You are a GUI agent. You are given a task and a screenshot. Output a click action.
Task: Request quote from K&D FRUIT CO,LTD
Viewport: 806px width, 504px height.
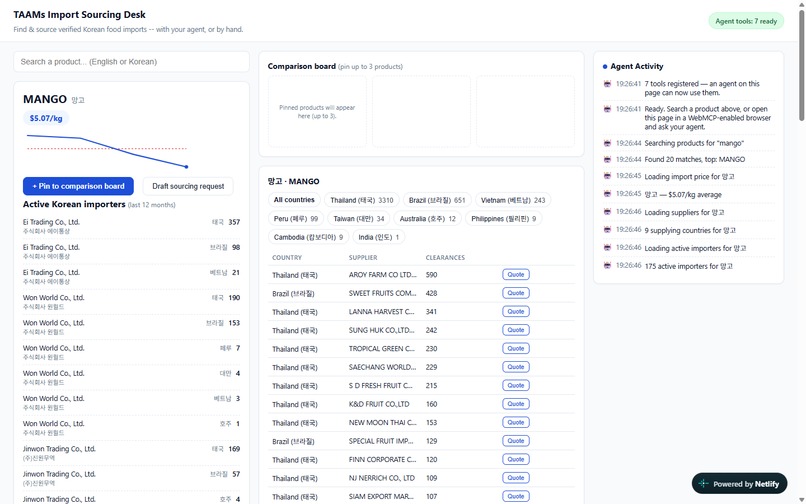point(516,404)
